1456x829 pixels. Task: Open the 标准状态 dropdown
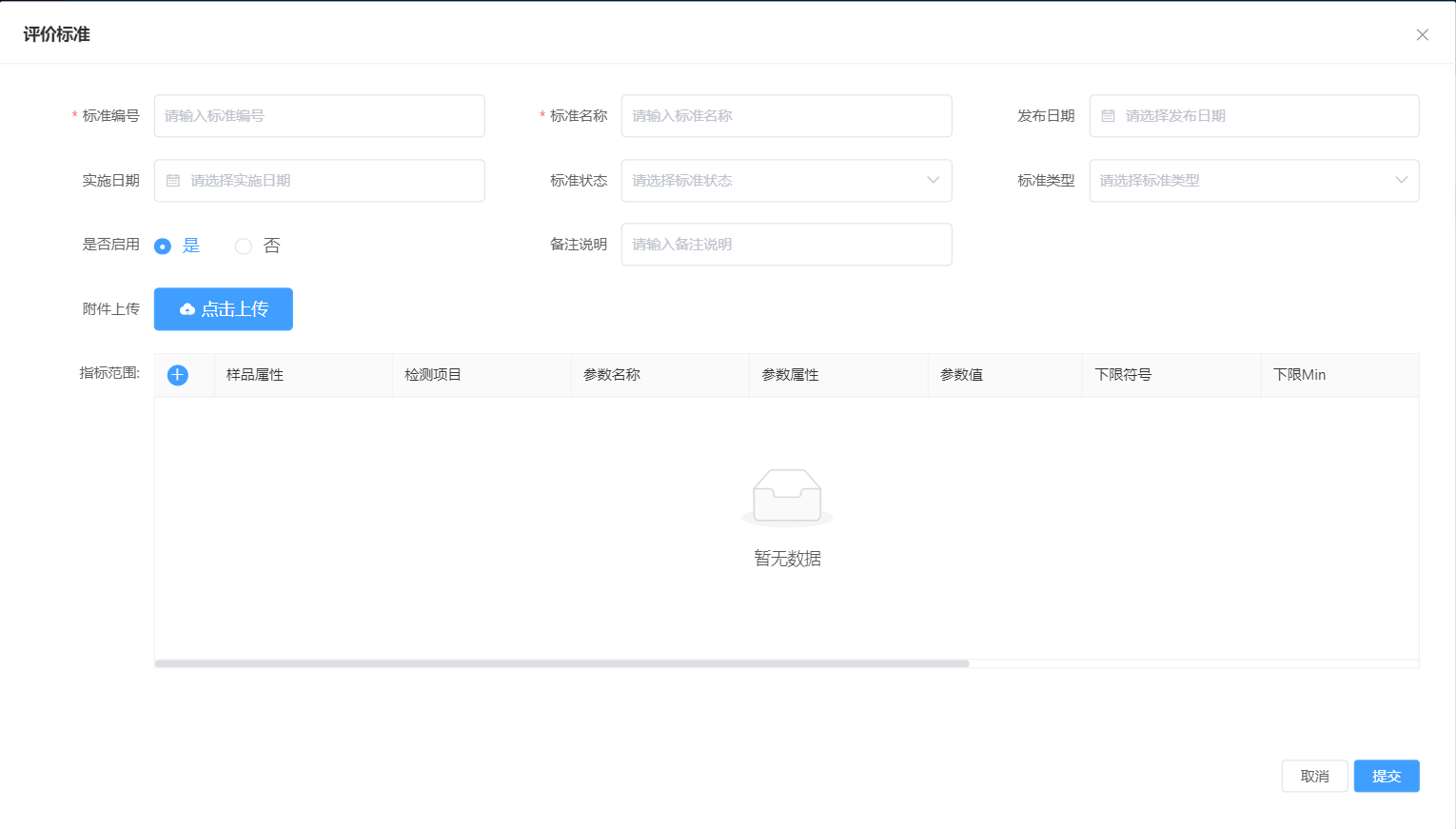click(786, 181)
